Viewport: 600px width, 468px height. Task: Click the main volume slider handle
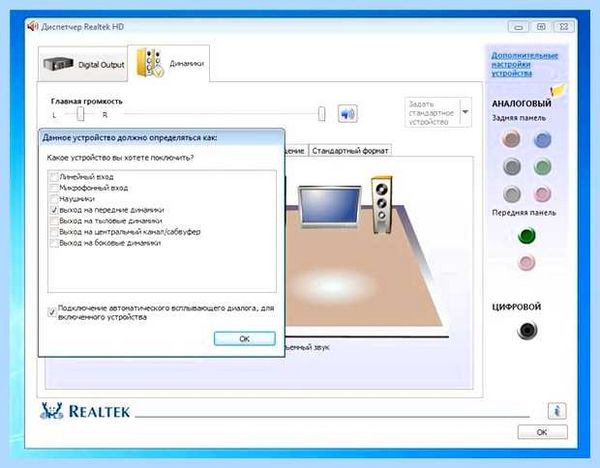pos(322,114)
